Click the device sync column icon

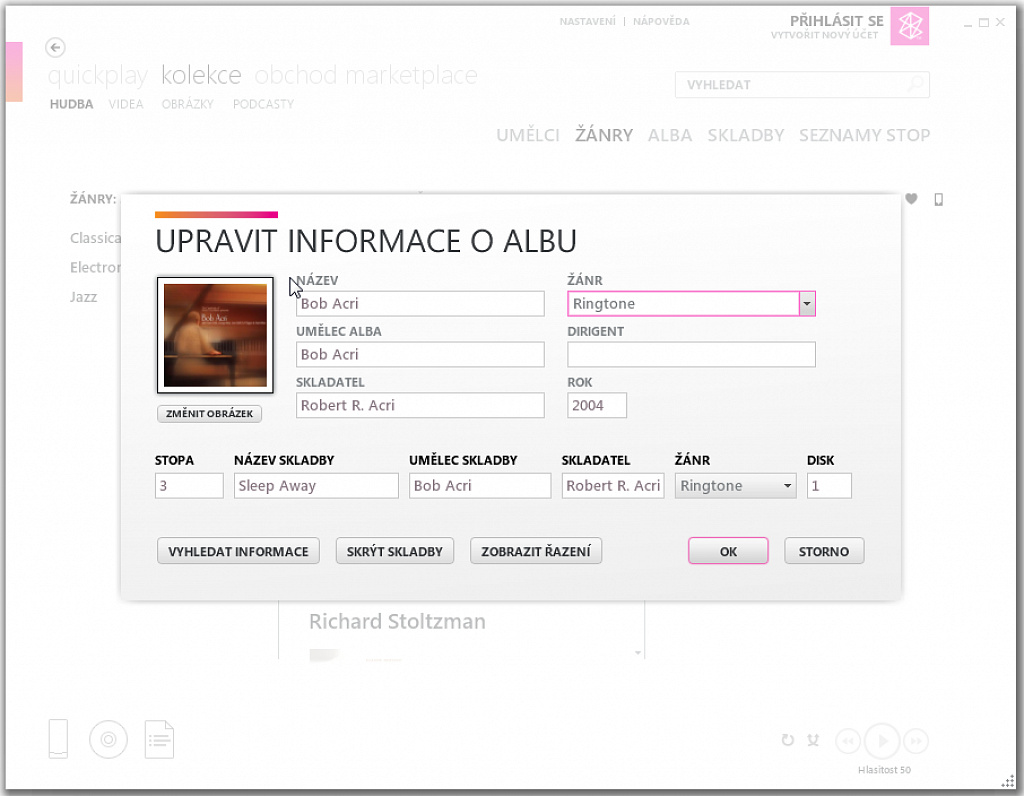(938, 199)
